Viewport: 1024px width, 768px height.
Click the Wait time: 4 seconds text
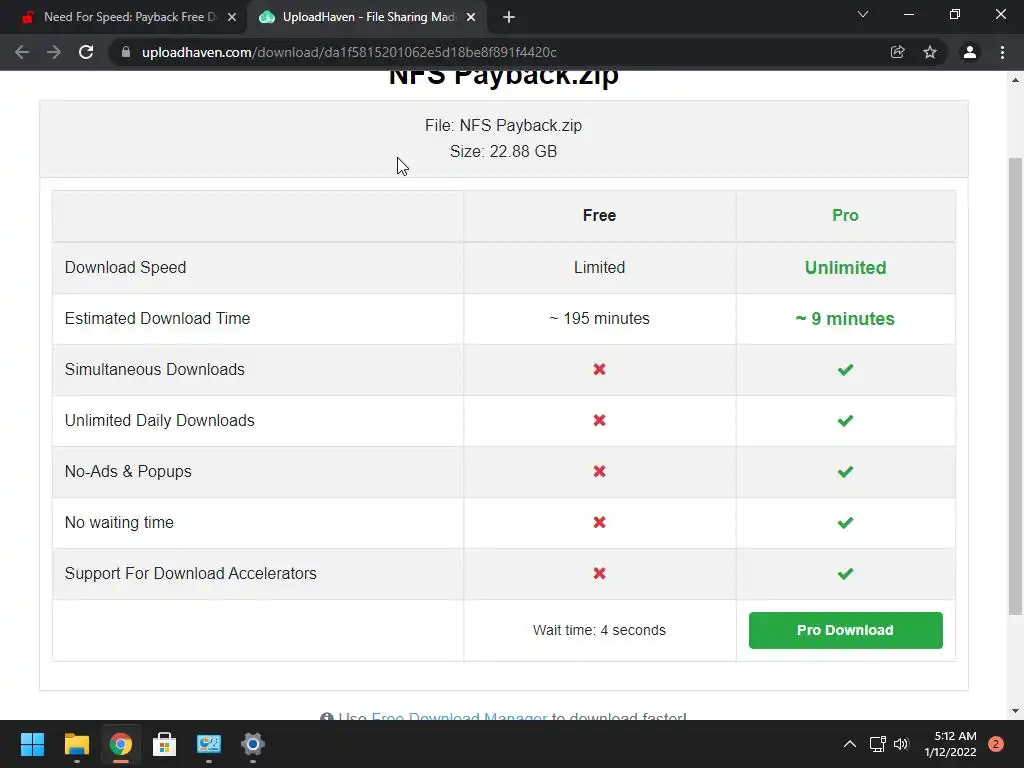(600, 630)
